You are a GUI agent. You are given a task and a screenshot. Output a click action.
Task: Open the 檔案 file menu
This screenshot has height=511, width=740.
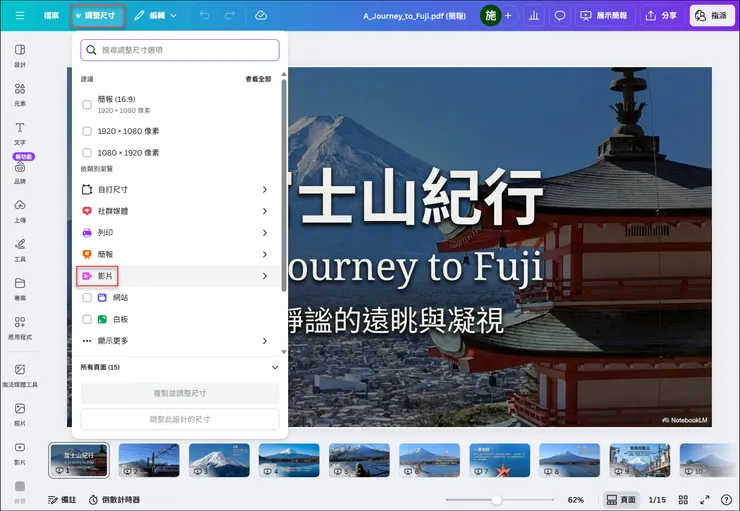tap(51, 16)
